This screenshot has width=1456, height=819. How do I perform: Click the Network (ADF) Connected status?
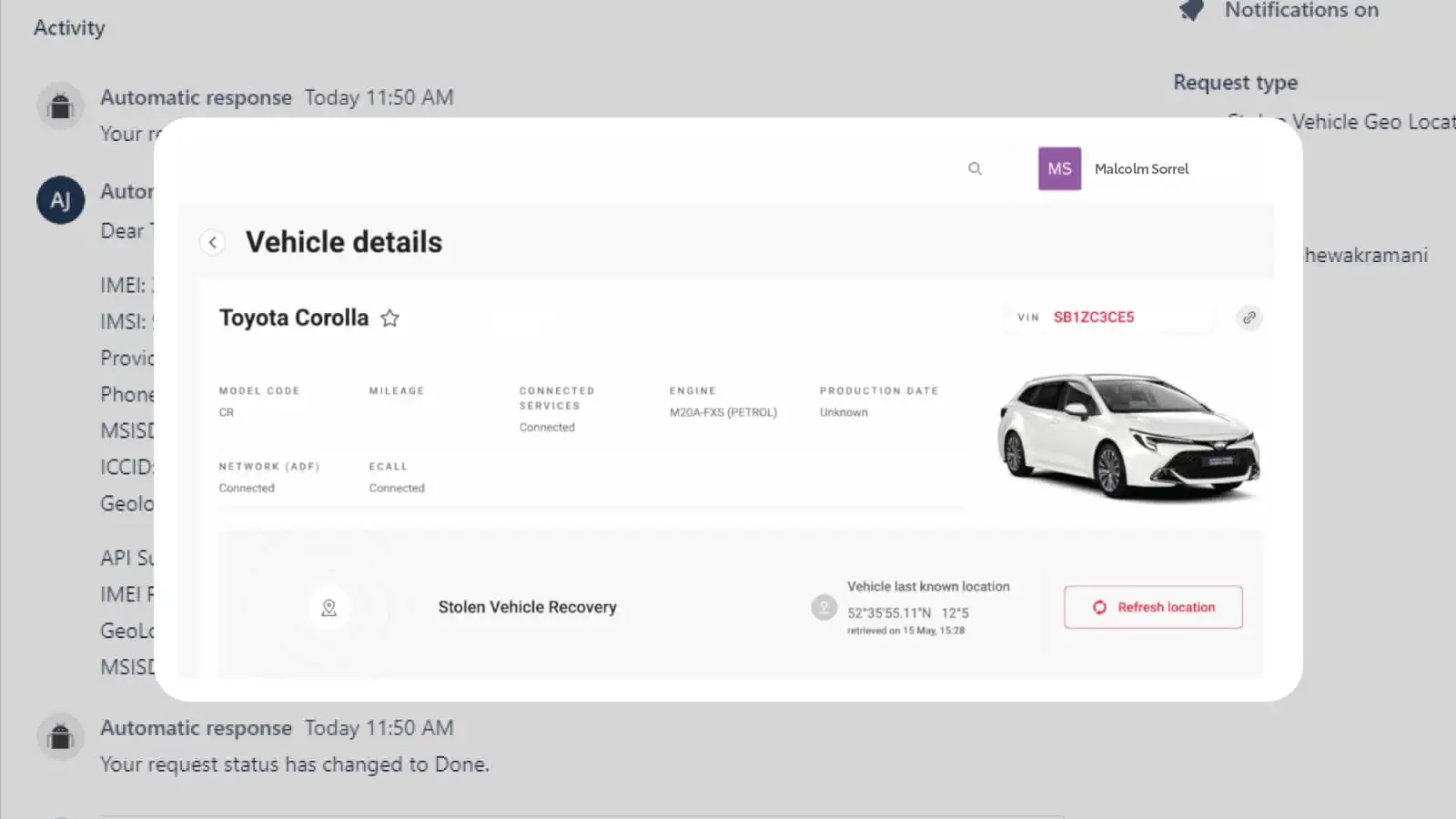pyautogui.click(x=247, y=488)
